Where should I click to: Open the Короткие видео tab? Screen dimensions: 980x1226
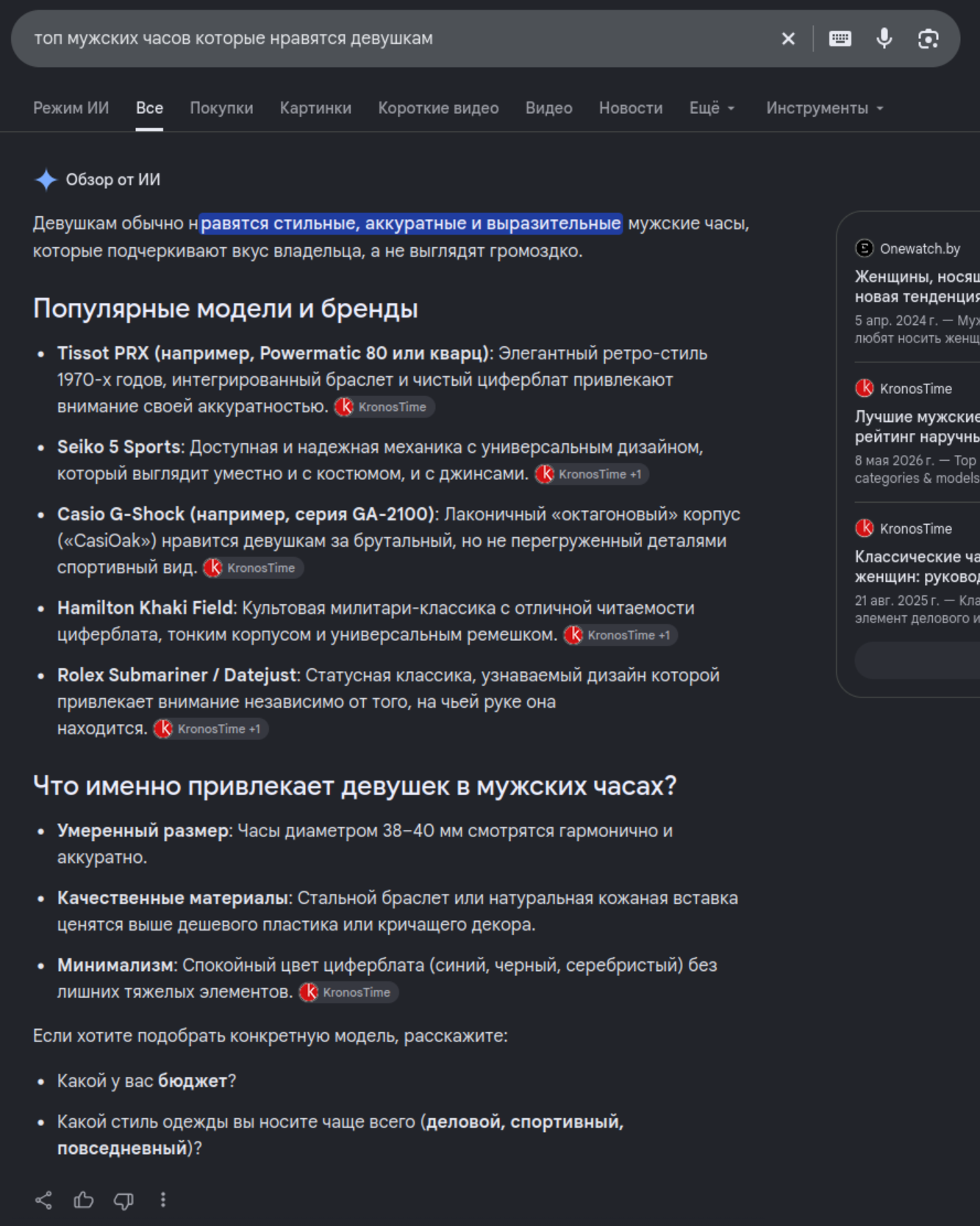pos(438,108)
